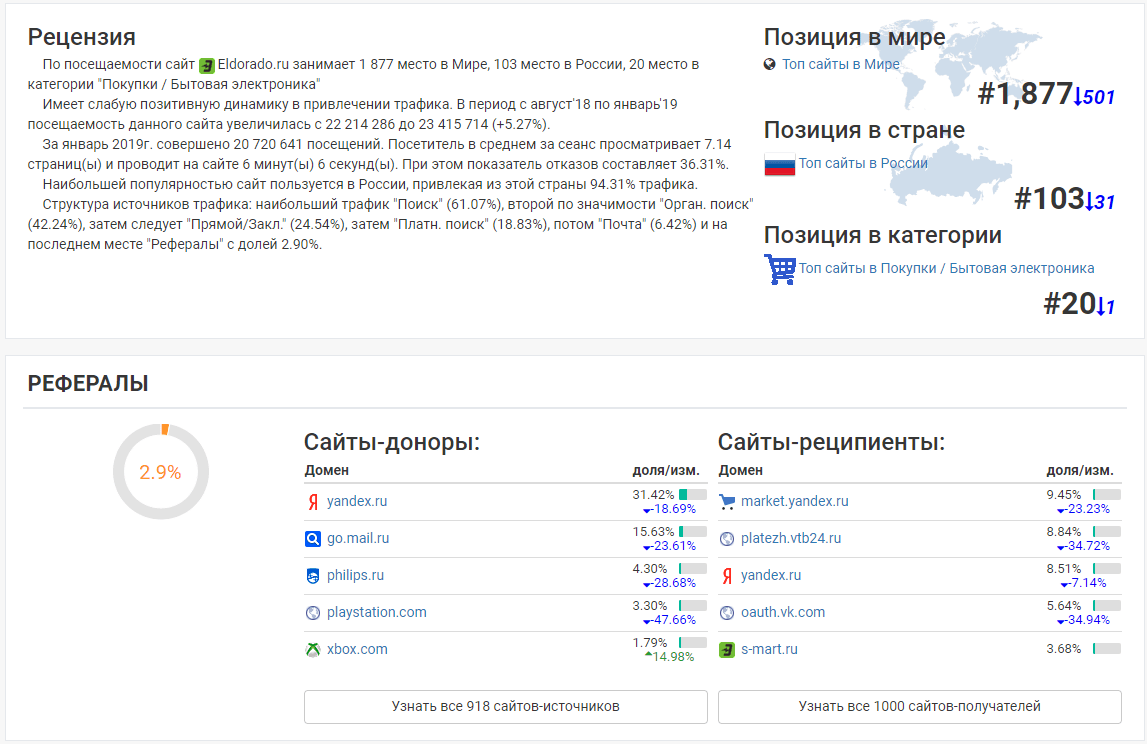Click доля/изм. column header under Сайты-реципиенты
Screen dimensions: 1147x744
pyautogui.click(x=1080, y=470)
